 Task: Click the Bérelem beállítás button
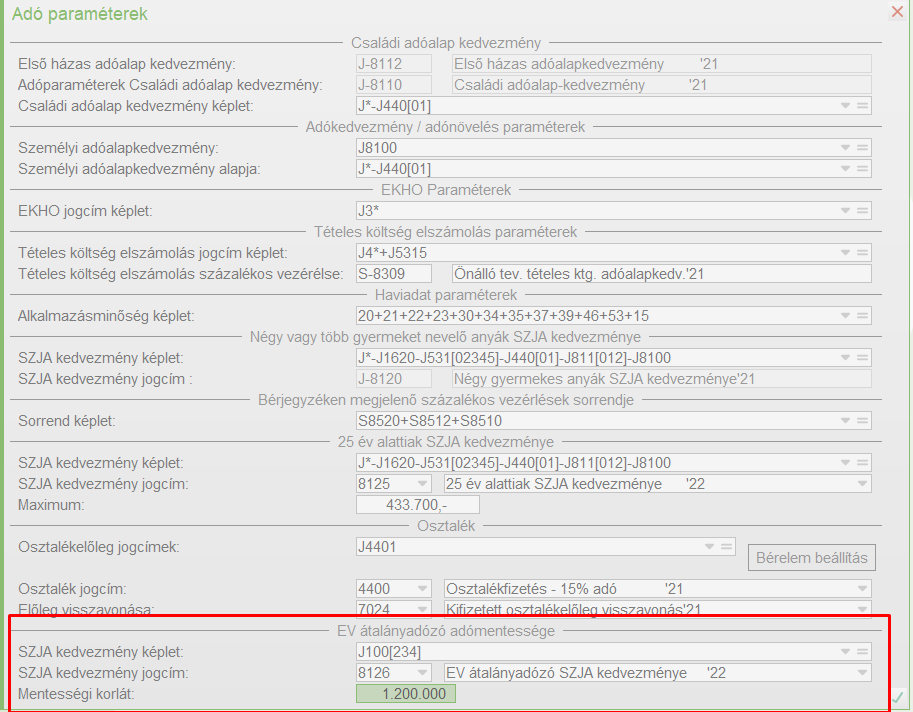coord(812,558)
